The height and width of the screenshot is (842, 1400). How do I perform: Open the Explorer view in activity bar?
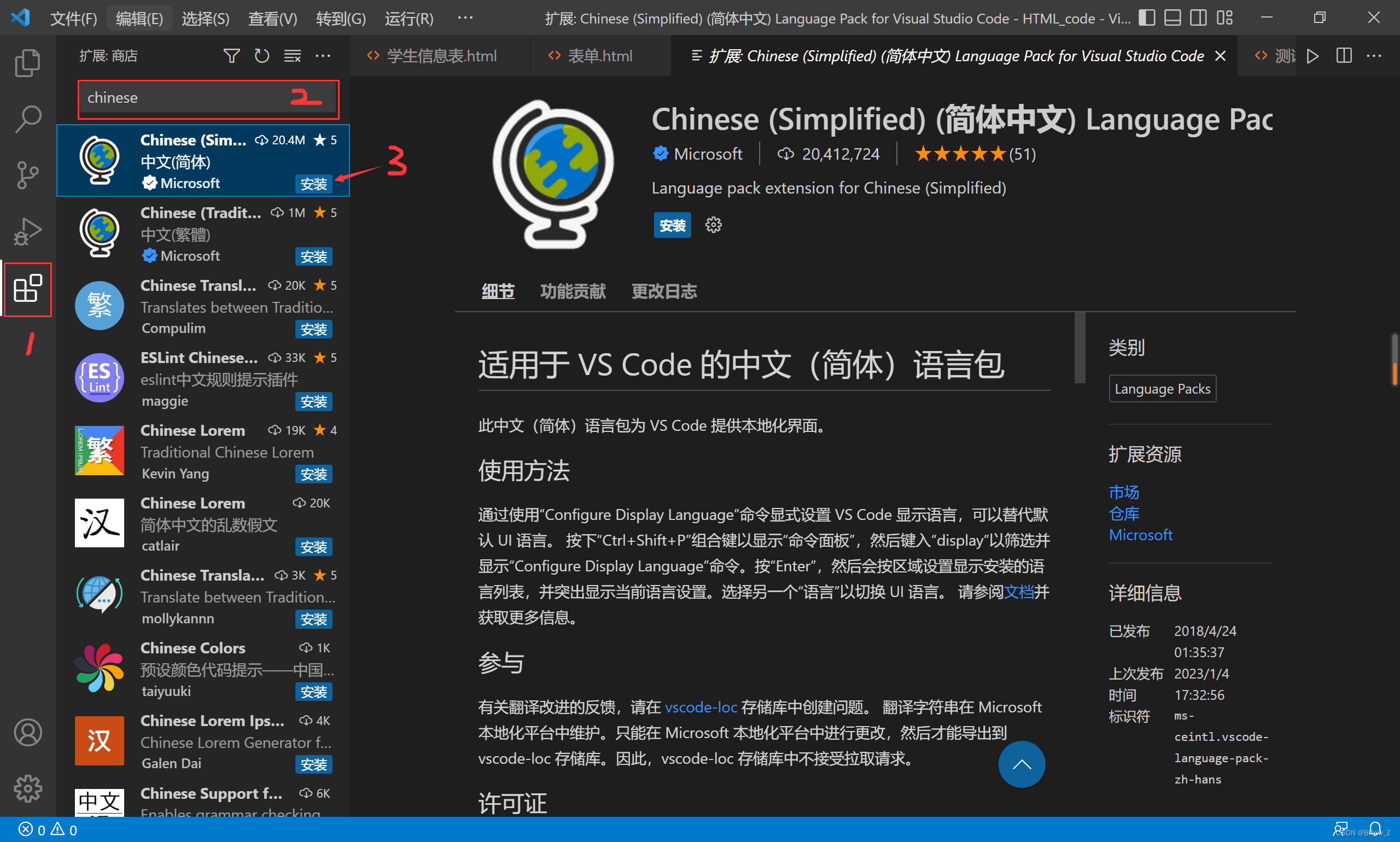[27, 62]
